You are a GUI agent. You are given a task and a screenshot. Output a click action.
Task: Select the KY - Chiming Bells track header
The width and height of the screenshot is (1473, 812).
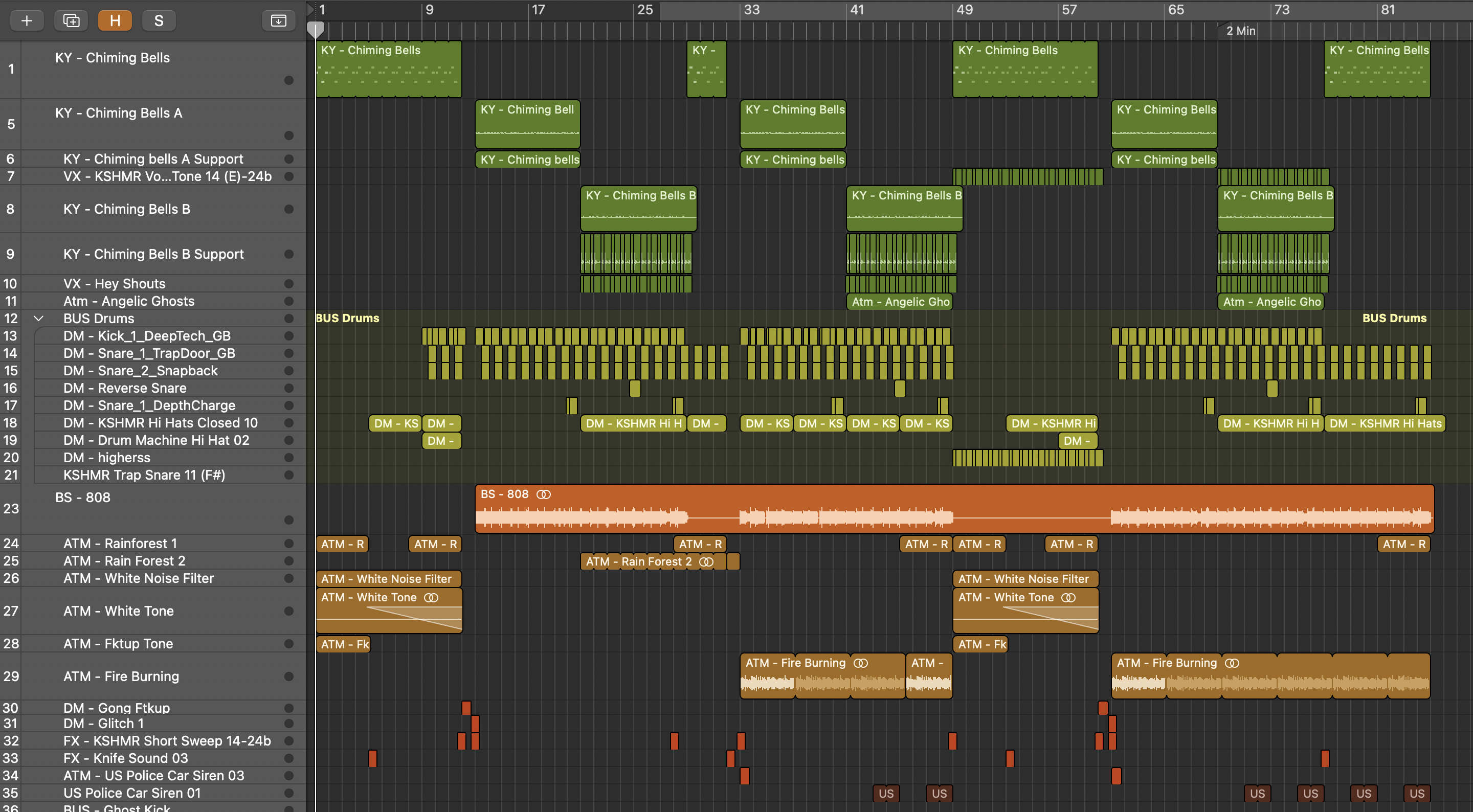(153, 69)
